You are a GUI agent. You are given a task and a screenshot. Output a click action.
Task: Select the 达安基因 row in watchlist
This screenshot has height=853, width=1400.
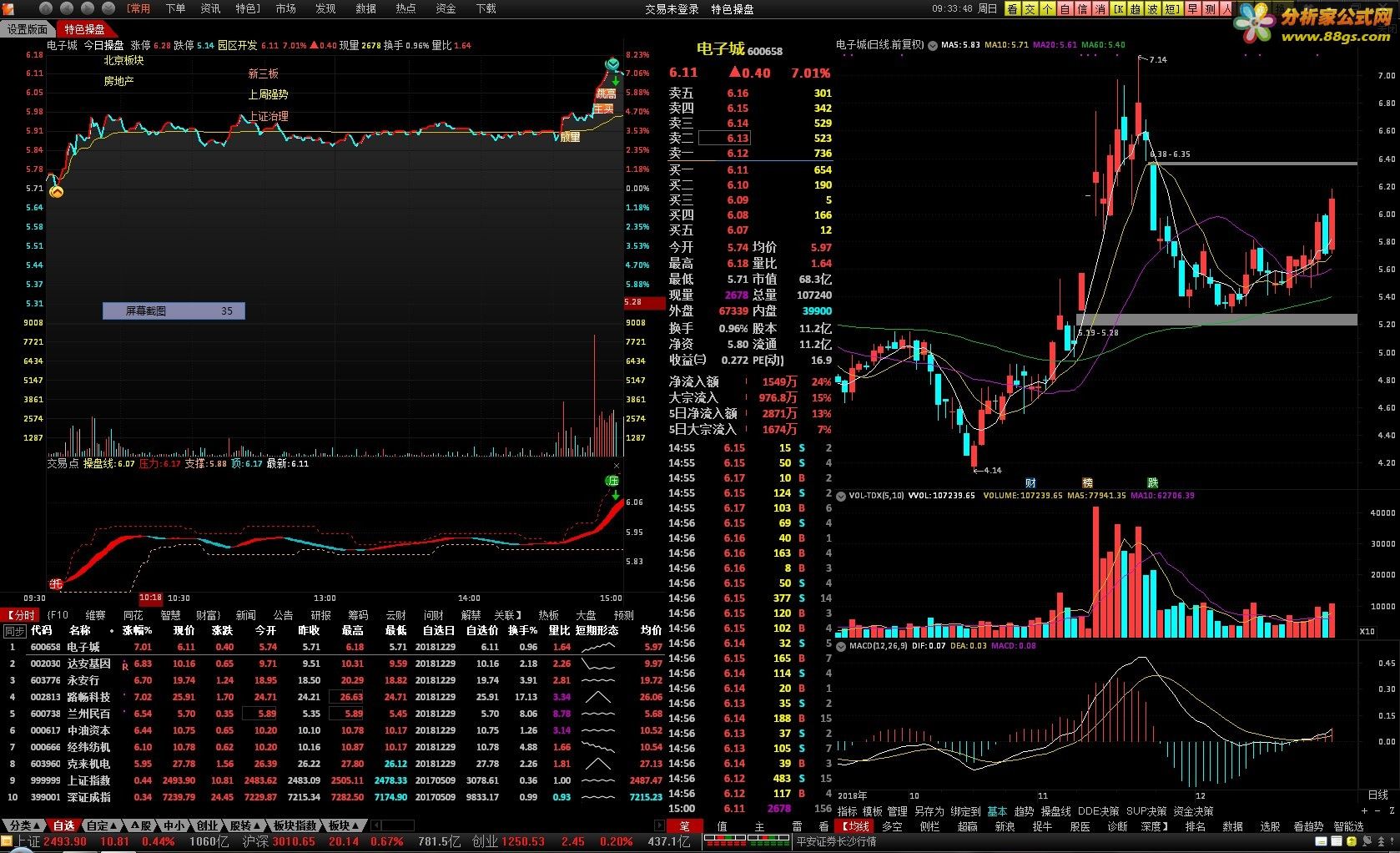point(334,664)
